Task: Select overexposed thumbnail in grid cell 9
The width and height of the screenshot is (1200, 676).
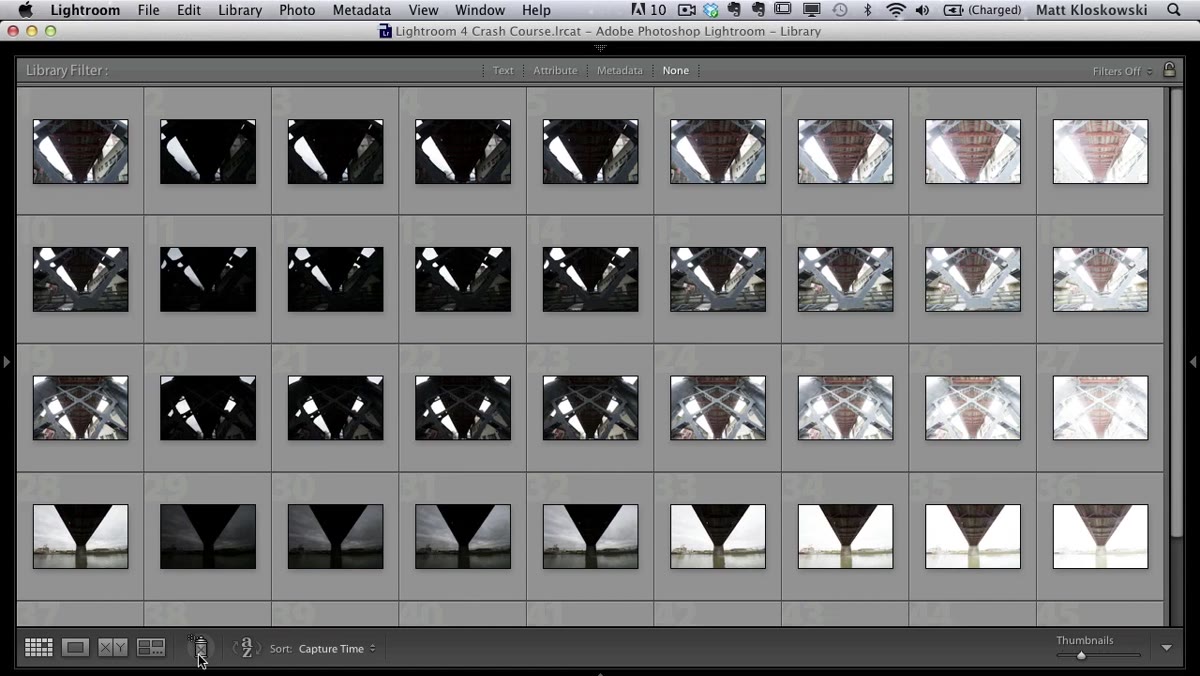Action: point(1100,151)
